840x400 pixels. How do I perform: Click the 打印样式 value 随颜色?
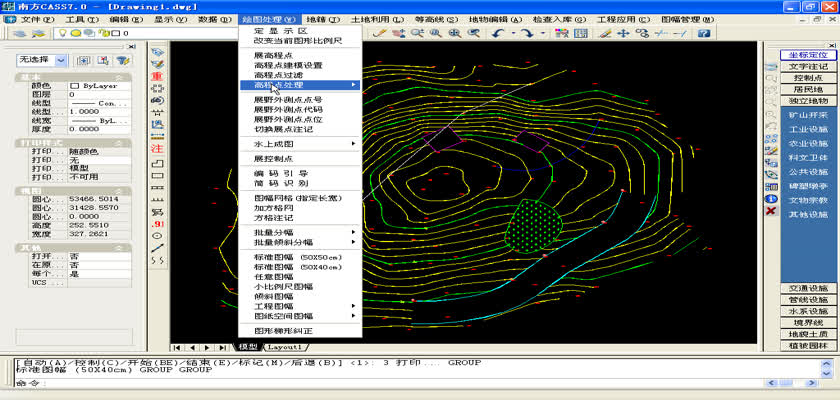click(x=99, y=152)
